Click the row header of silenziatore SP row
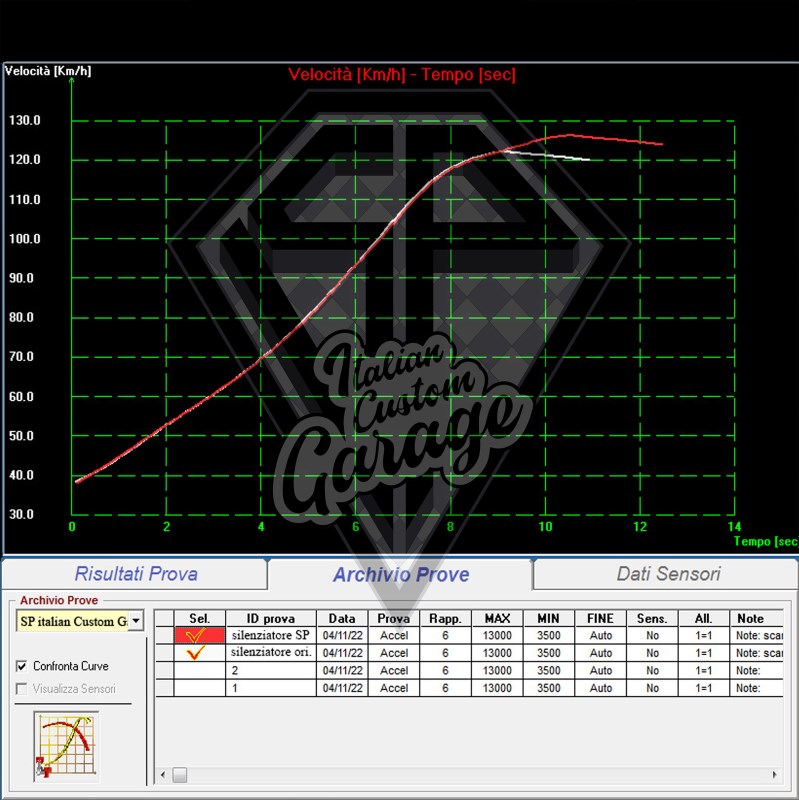The image size is (799, 800). point(164,635)
